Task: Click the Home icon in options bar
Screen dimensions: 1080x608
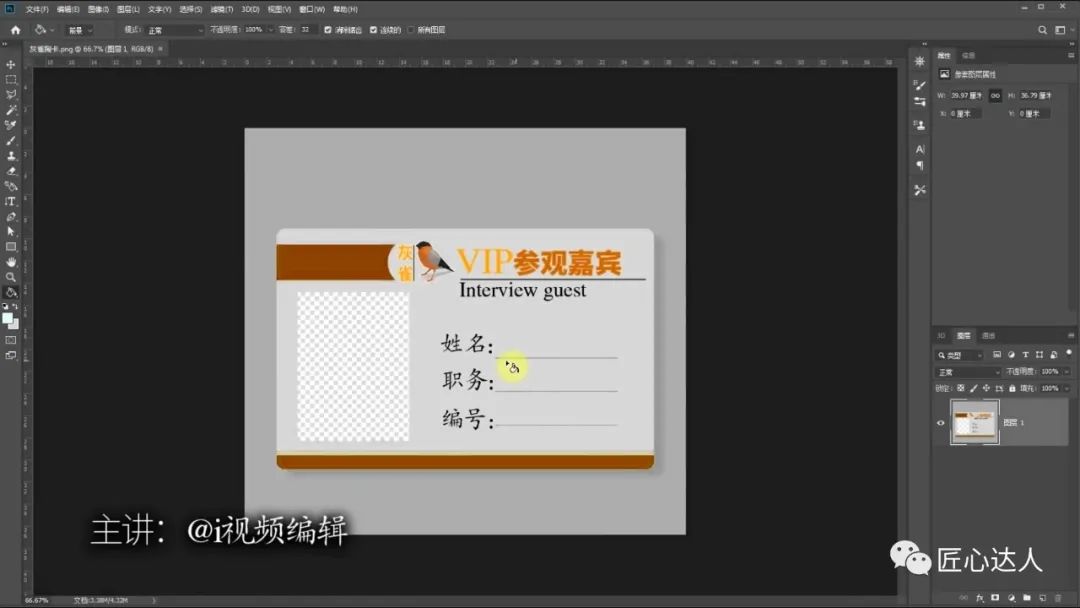Action: click(x=15, y=30)
